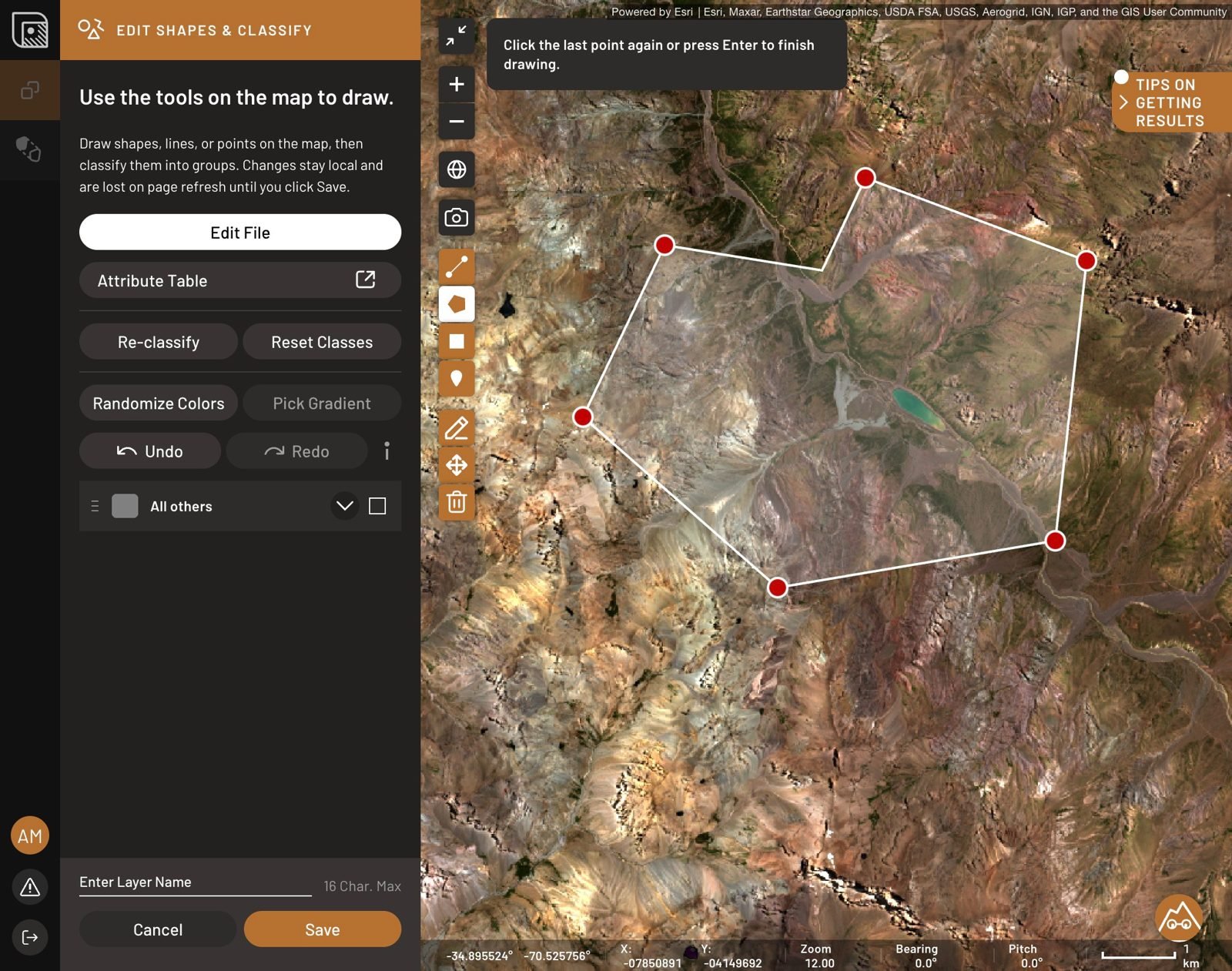The width and height of the screenshot is (1232, 971).
Task: Click the Re-classify button
Action: (159, 342)
